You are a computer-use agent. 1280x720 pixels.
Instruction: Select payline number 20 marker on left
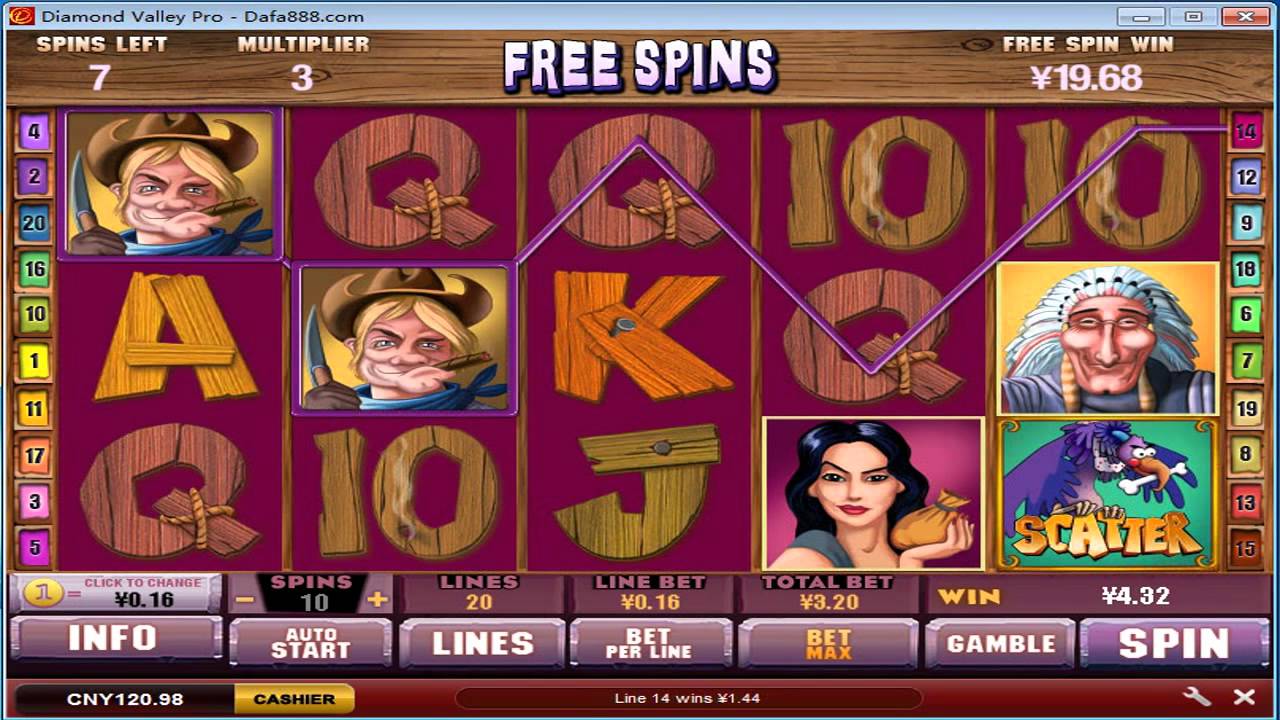(x=34, y=223)
